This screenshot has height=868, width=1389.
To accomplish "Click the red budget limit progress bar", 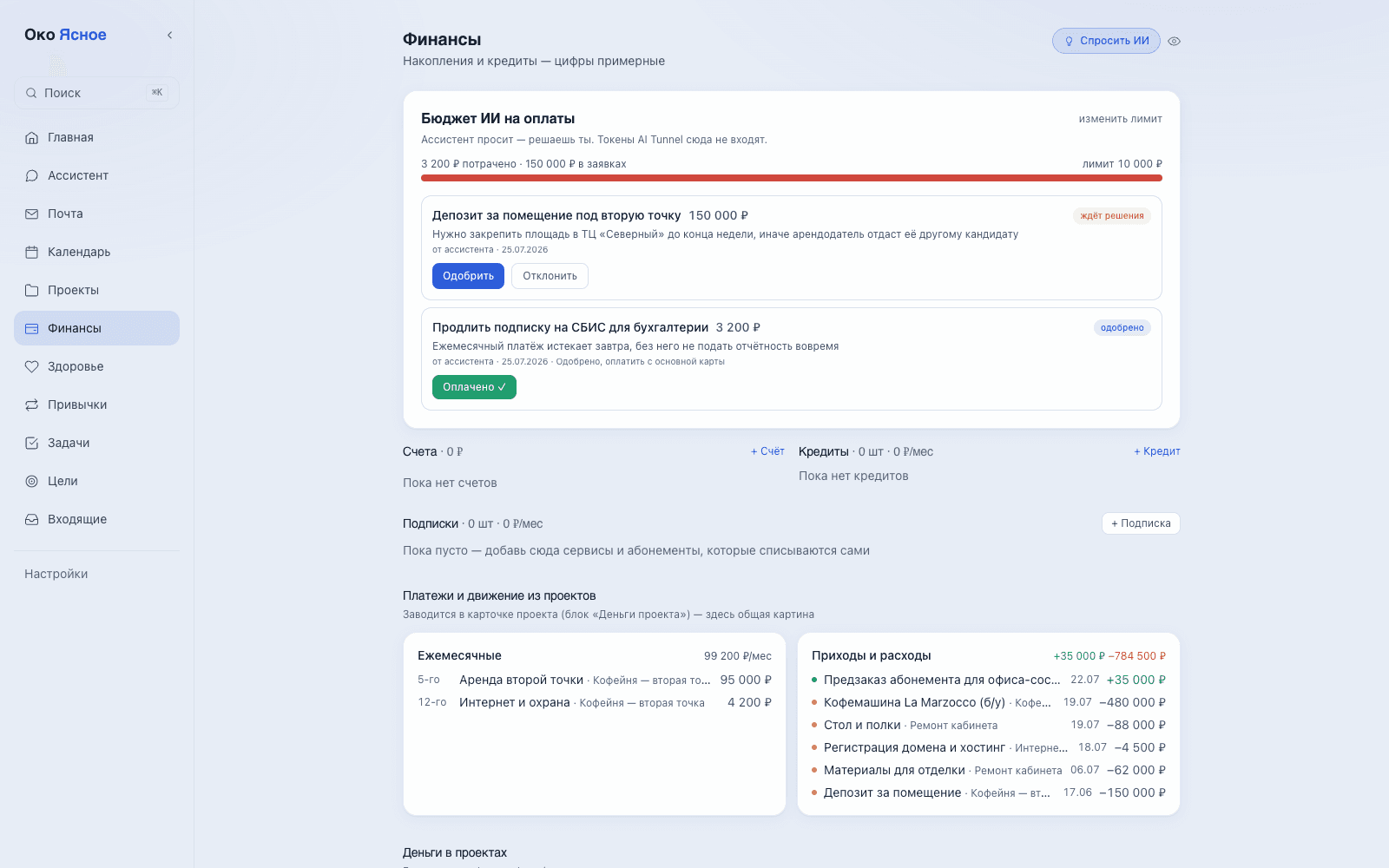I will 792,178.
